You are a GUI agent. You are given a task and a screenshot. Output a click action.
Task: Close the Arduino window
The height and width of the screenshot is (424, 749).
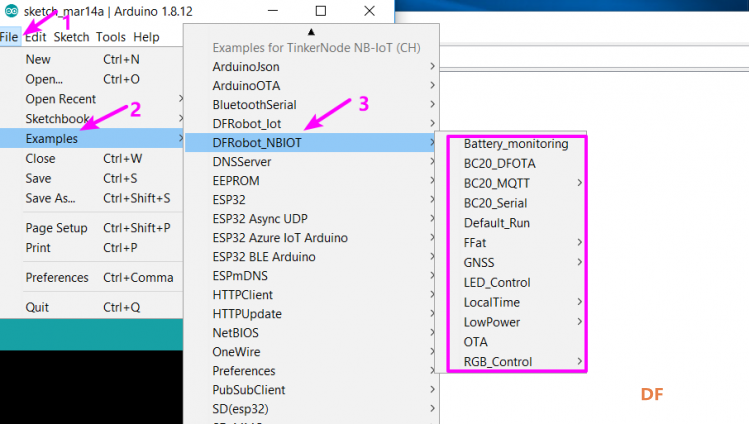pos(369,11)
